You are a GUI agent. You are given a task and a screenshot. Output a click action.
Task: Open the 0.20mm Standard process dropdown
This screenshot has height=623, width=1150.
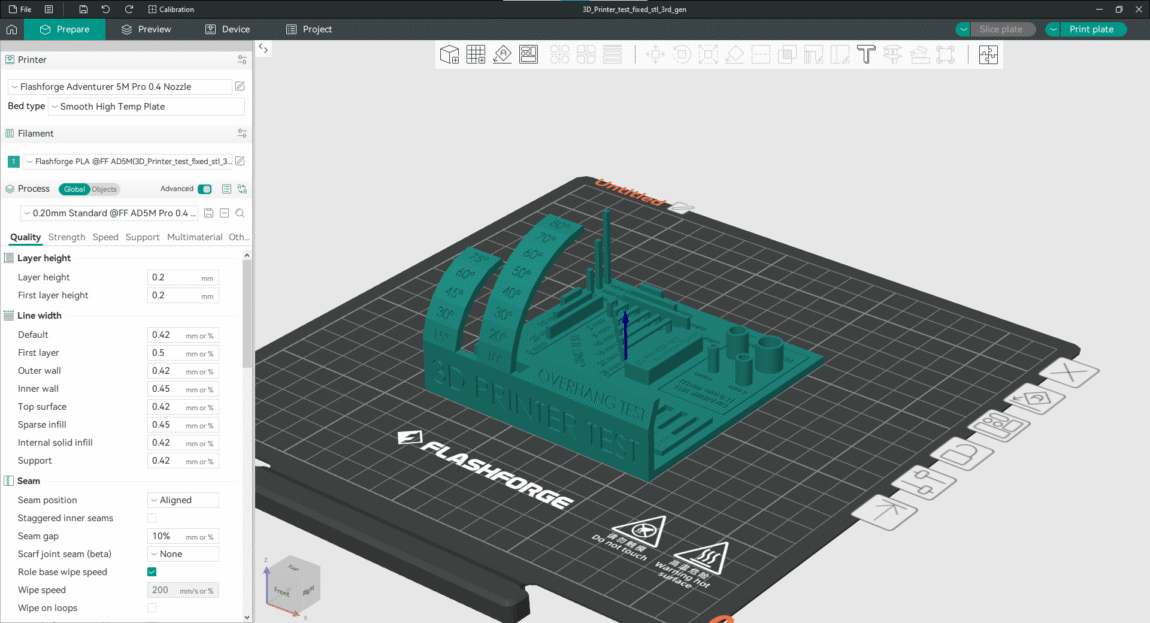point(109,213)
